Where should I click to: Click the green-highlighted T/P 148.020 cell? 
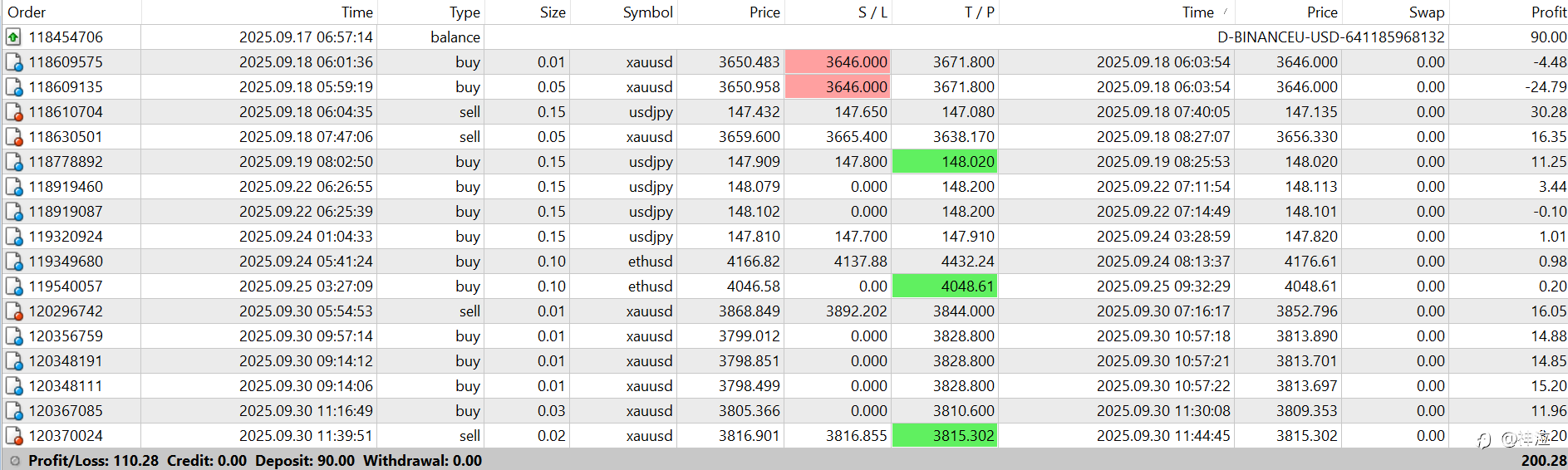point(945,162)
